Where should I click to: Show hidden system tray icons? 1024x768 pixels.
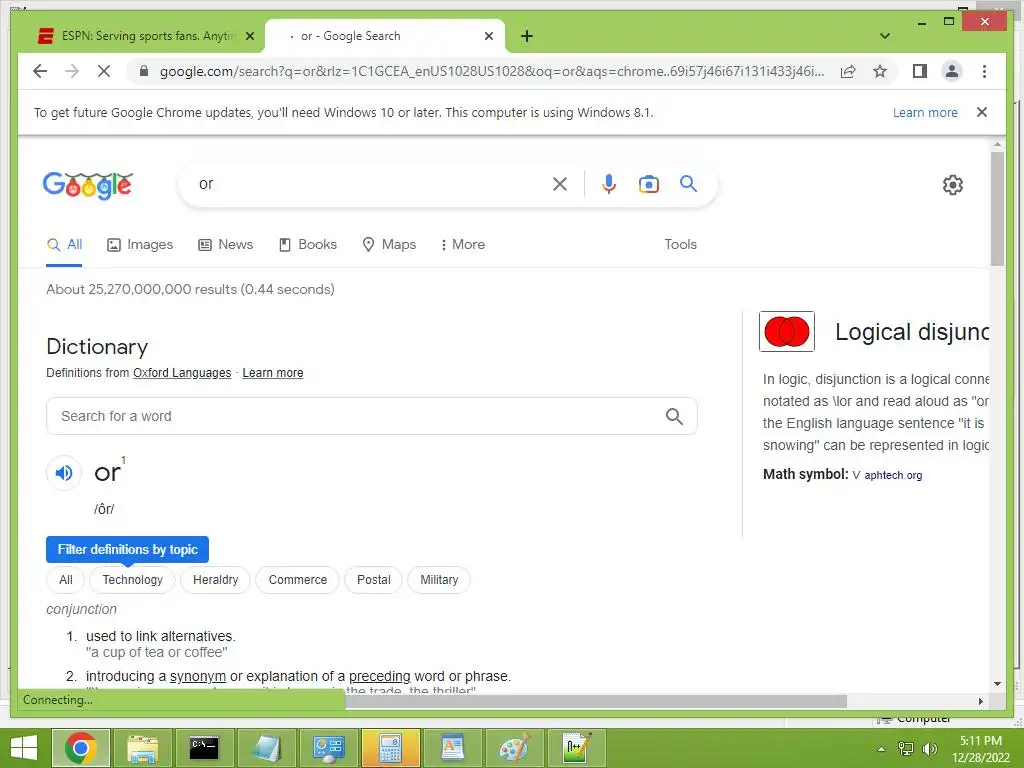coord(881,748)
